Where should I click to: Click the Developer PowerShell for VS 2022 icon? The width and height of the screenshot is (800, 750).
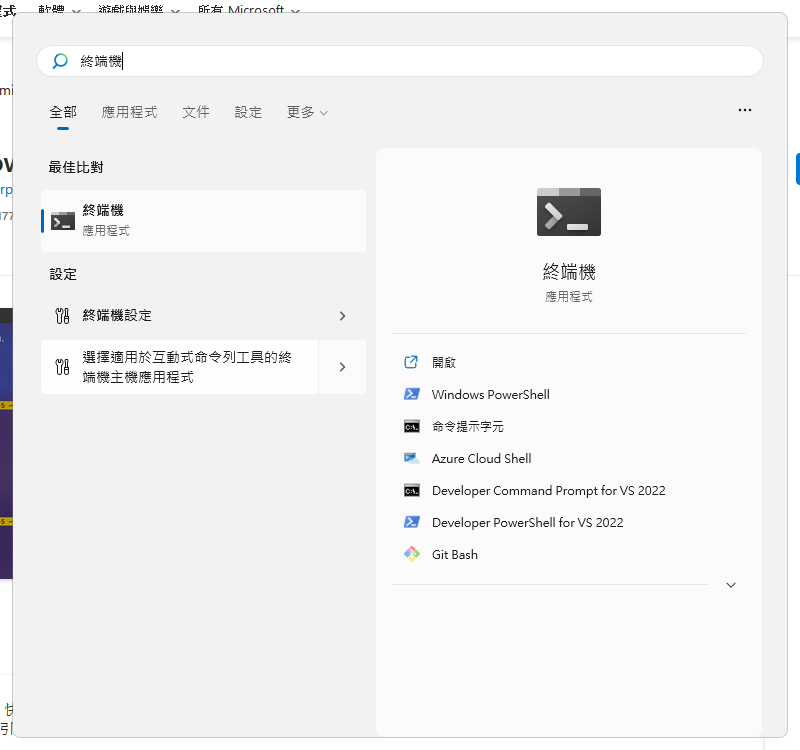tap(411, 522)
